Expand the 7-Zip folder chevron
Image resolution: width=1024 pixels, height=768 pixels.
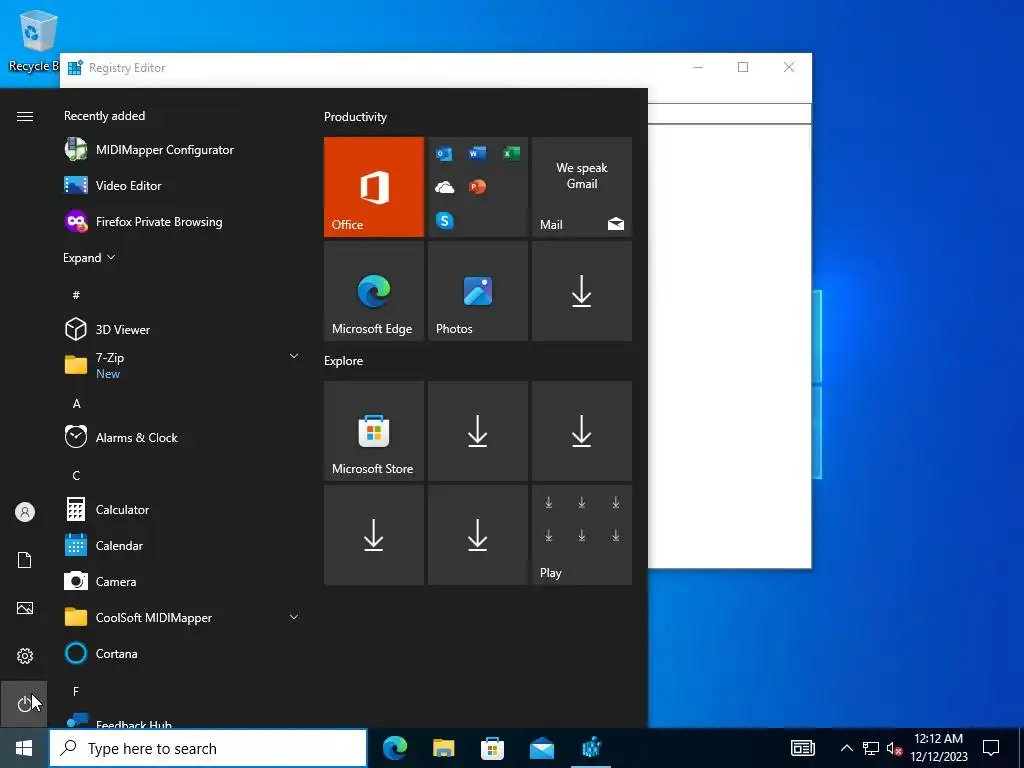[294, 356]
